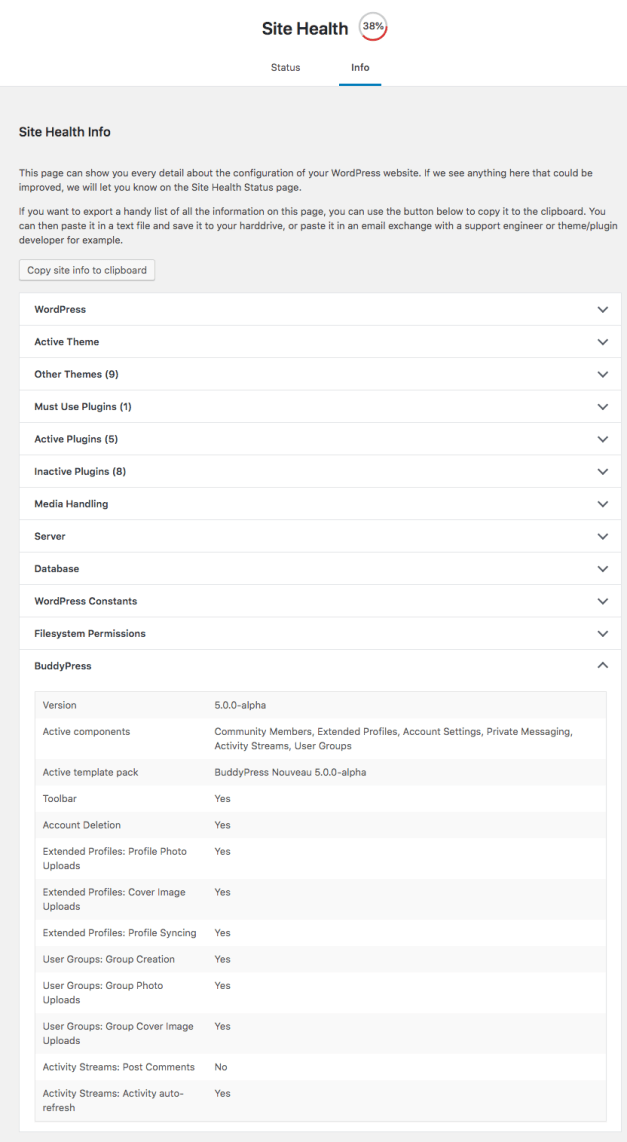Viewport: 627px width, 1142px height.
Task: Open the Active Theme section title
Action: [x=67, y=342]
